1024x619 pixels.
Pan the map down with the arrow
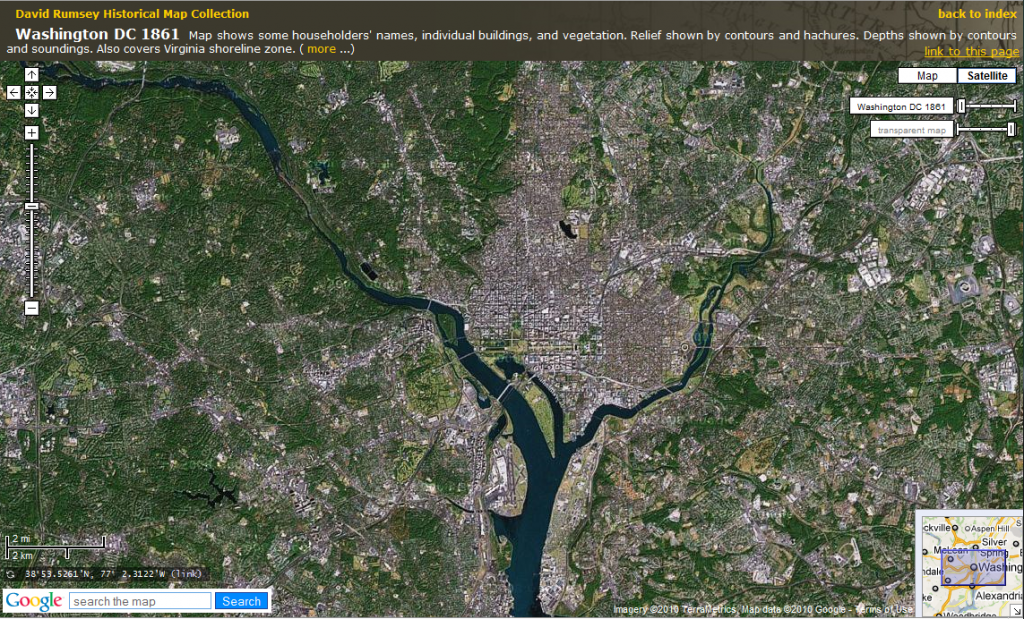(x=31, y=110)
